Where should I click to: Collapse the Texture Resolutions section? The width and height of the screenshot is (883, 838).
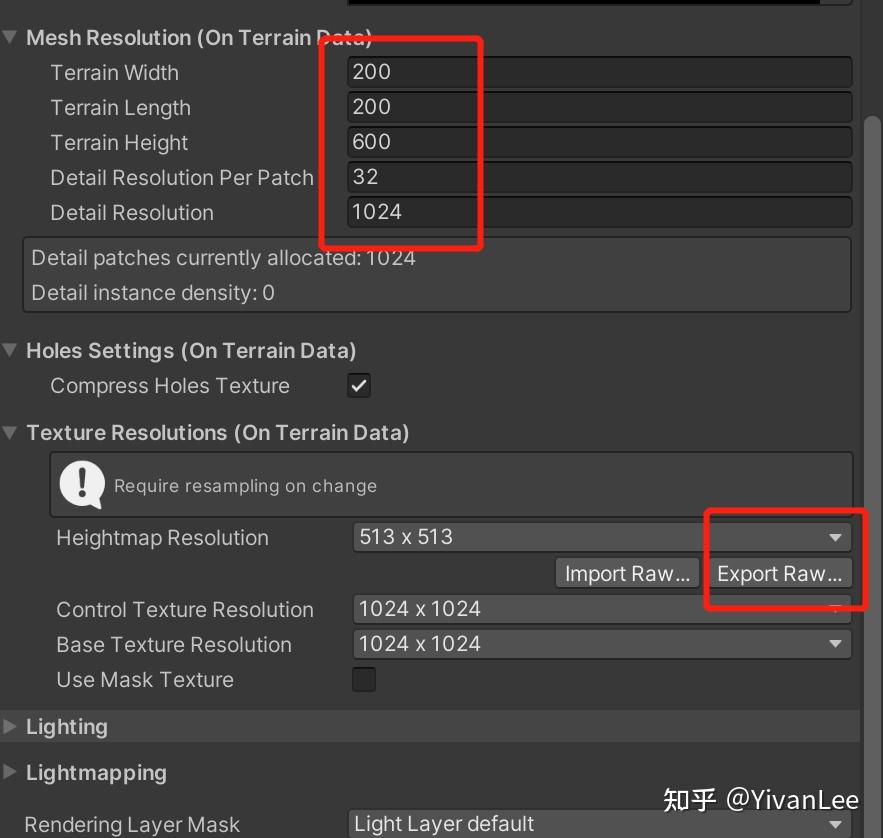[x=10, y=432]
